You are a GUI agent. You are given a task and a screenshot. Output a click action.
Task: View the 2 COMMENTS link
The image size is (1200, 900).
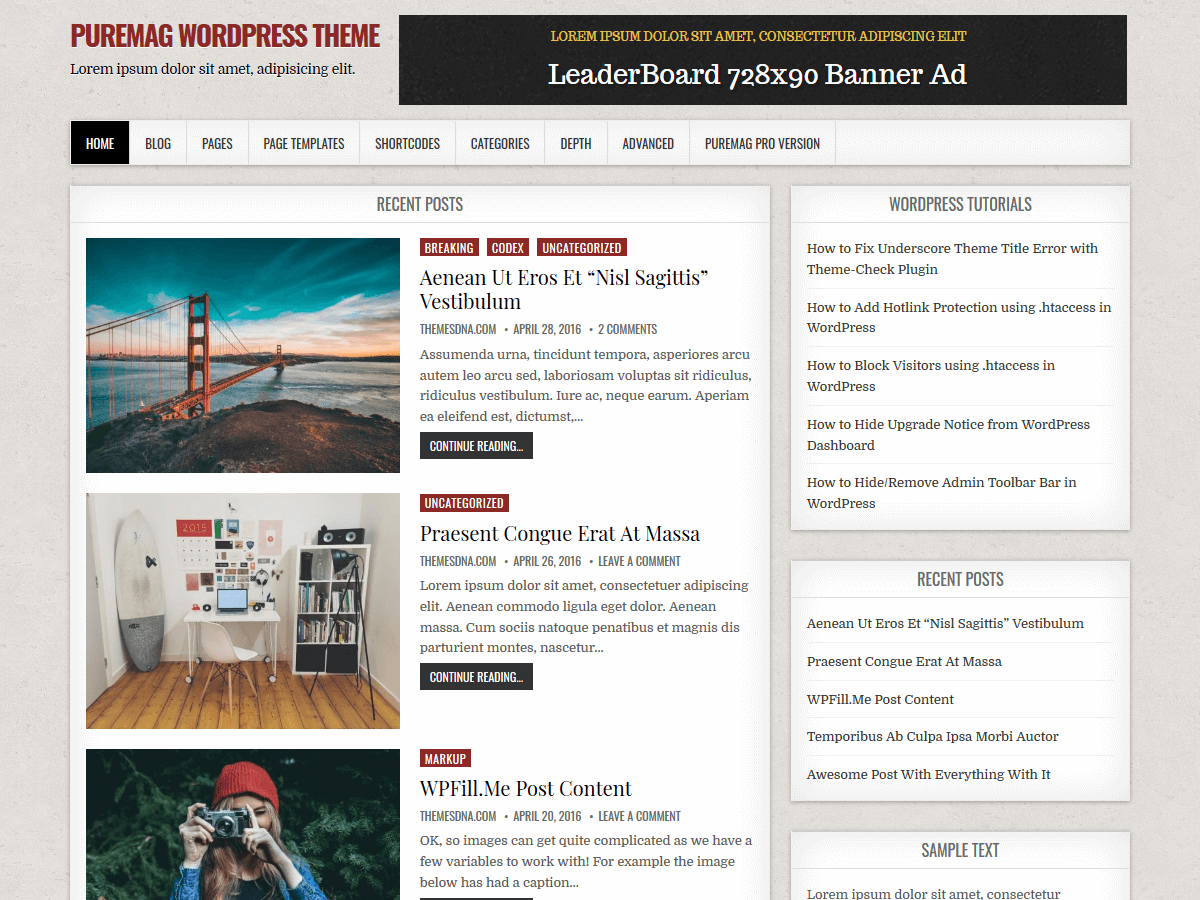click(x=629, y=328)
